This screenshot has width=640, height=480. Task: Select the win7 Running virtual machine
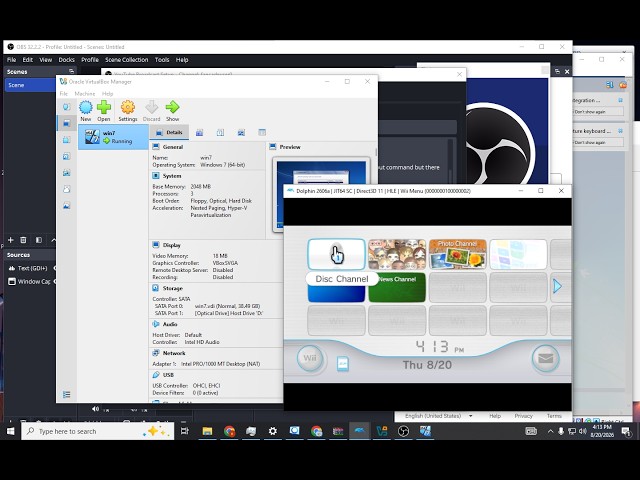click(x=113, y=137)
